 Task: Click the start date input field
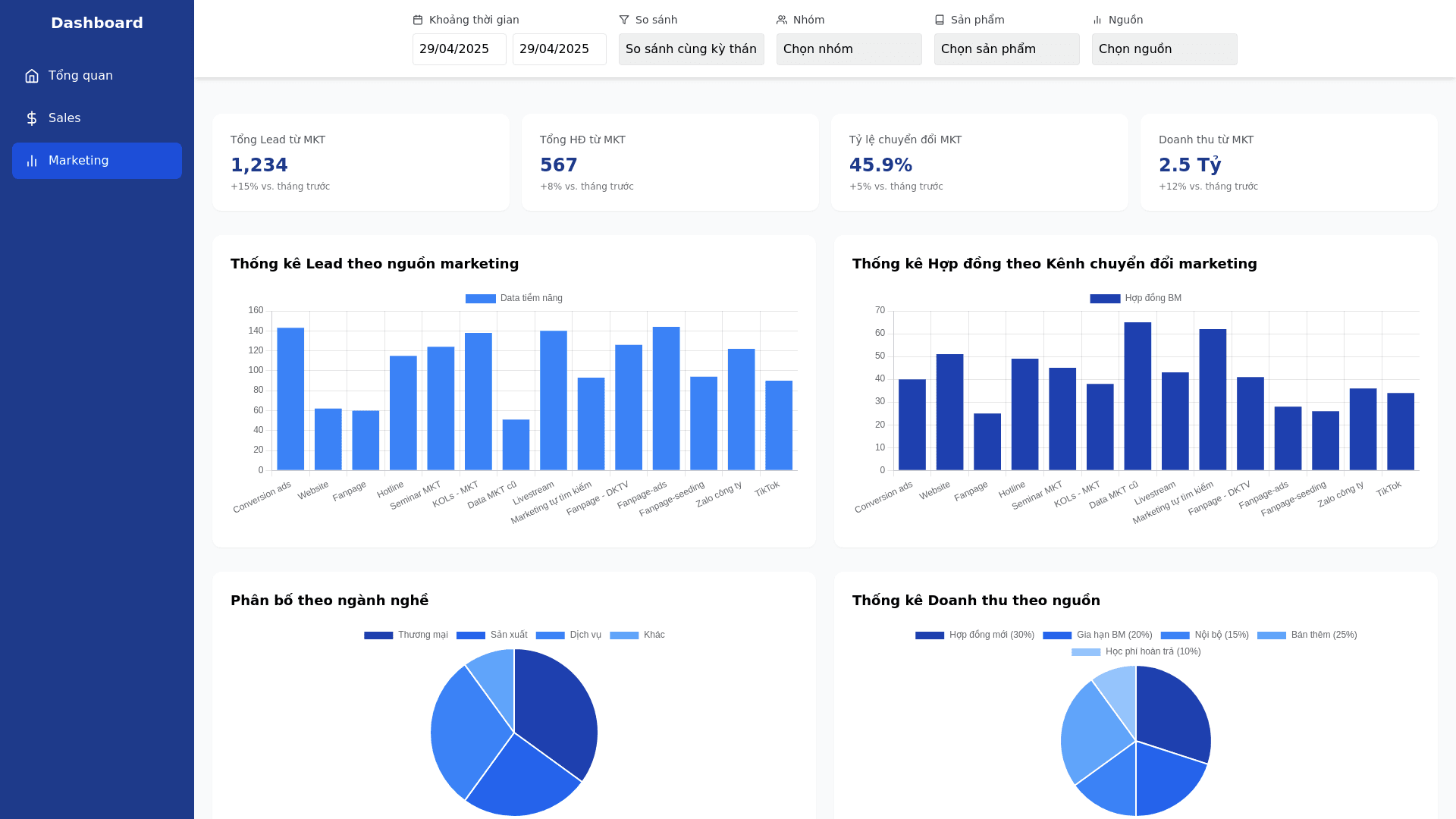click(459, 49)
